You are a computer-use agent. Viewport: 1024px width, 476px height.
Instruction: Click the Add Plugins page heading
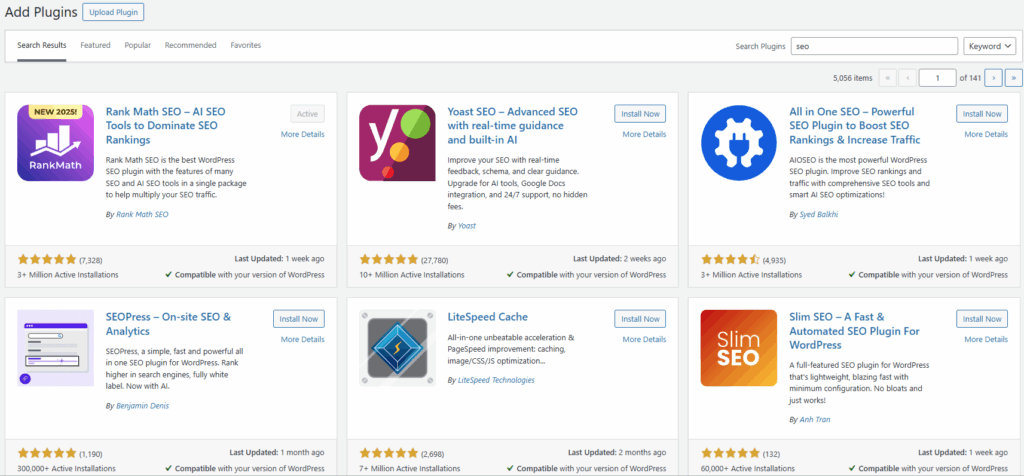coord(40,12)
